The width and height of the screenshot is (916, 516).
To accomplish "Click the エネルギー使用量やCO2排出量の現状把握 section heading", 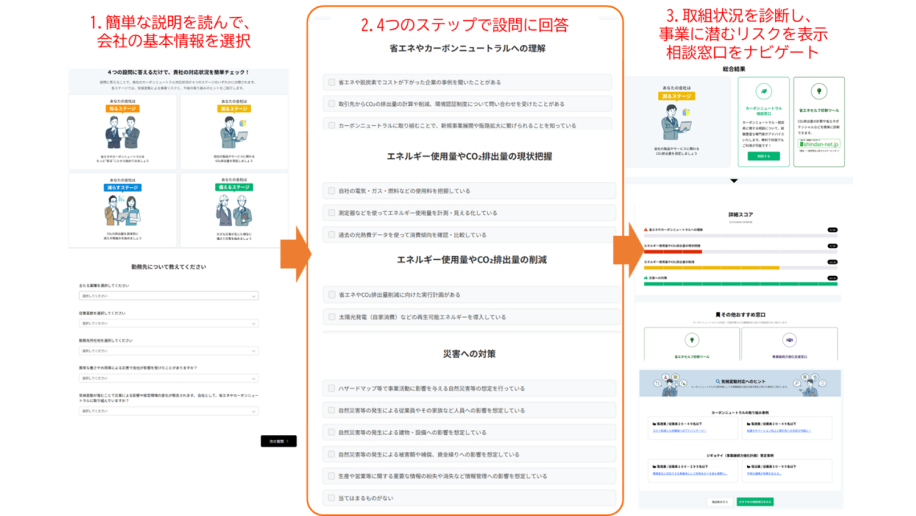I will tap(469, 157).
